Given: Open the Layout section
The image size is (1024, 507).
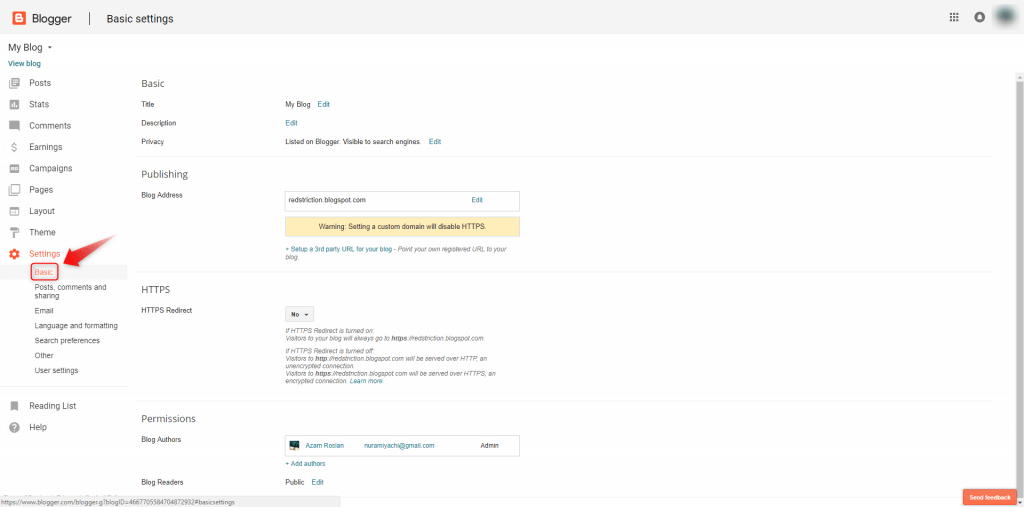Looking at the screenshot, I should click(42, 211).
